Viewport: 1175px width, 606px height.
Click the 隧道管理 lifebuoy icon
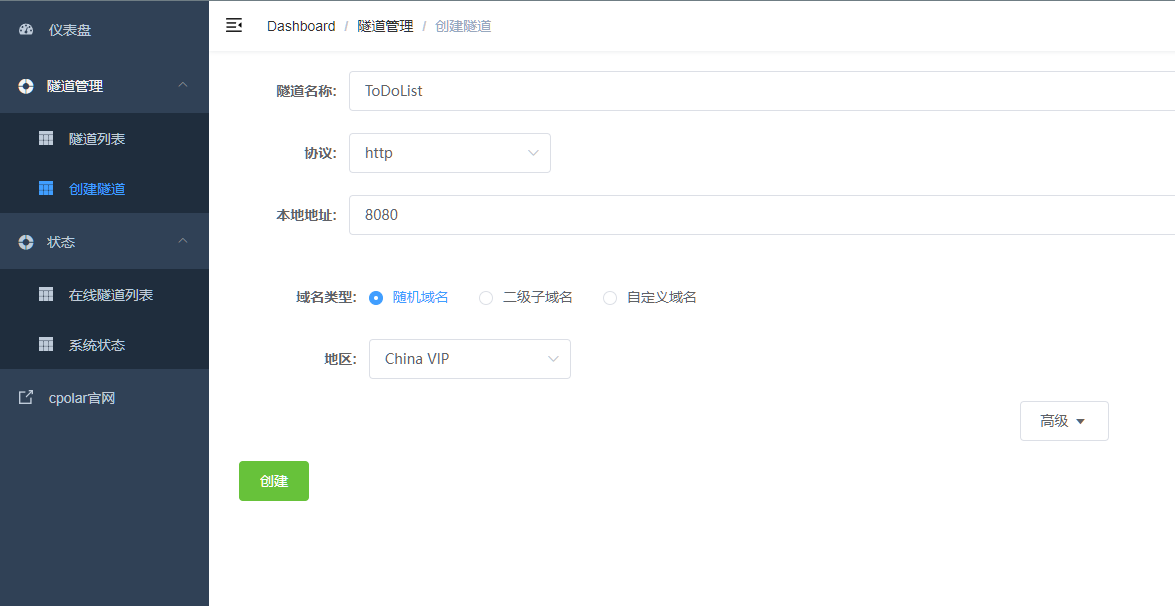point(26,86)
